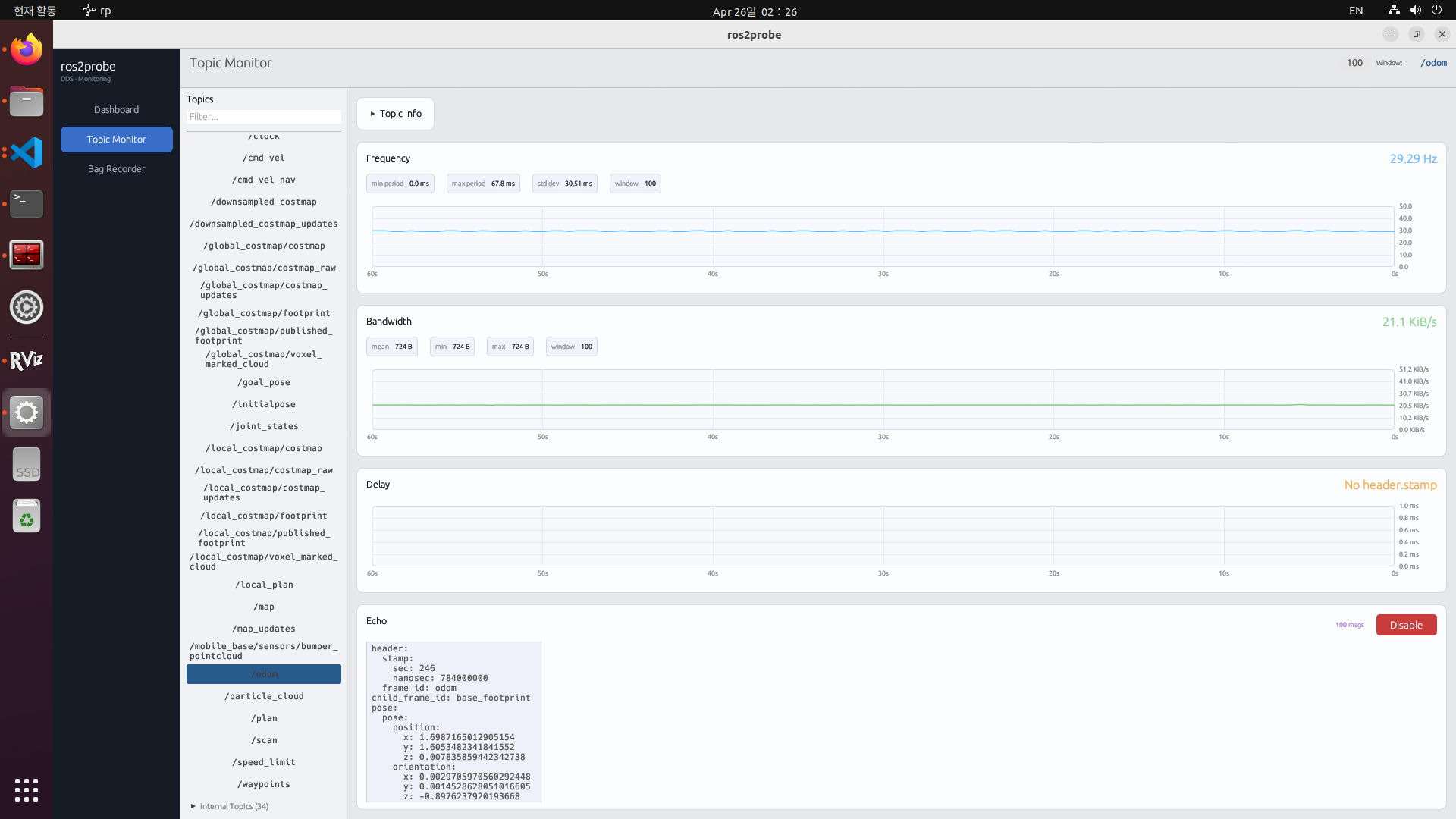Show applications grid in dock
The height and width of the screenshot is (819, 1456).
(27, 789)
